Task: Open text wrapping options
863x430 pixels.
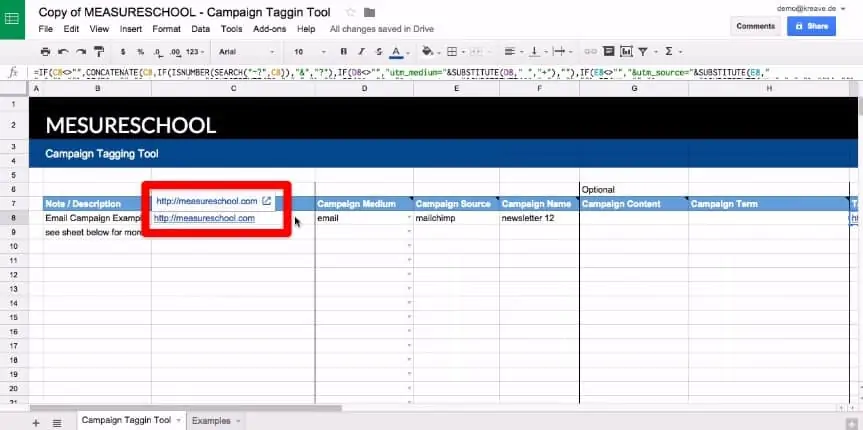Action: (x=559, y=52)
